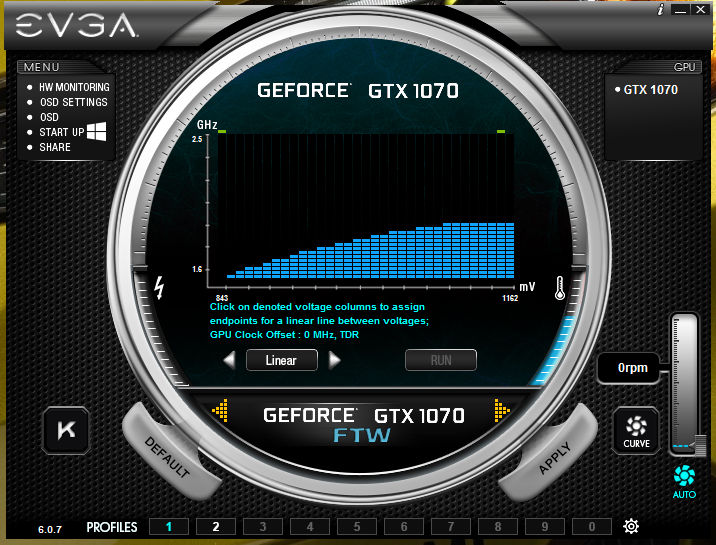The image size is (716, 545).
Task: Select profile 5
Action: tap(357, 526)
